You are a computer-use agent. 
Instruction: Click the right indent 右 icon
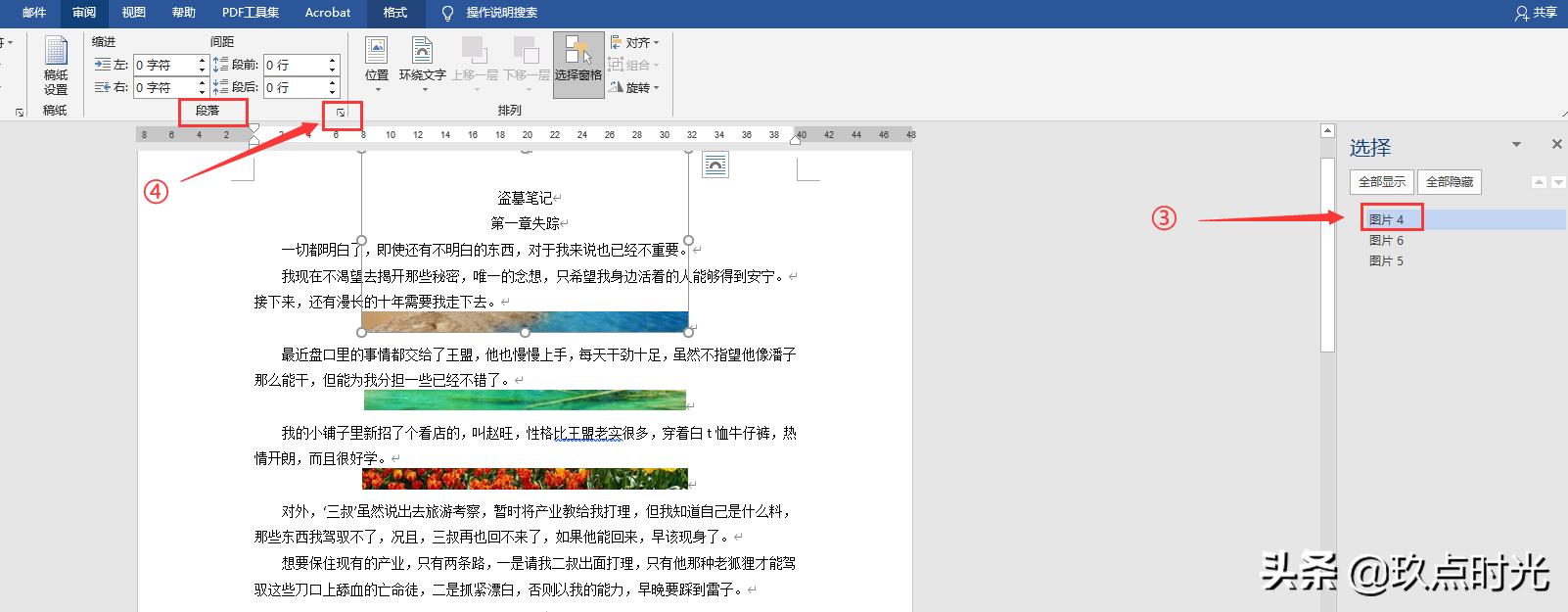coord(103,87)
